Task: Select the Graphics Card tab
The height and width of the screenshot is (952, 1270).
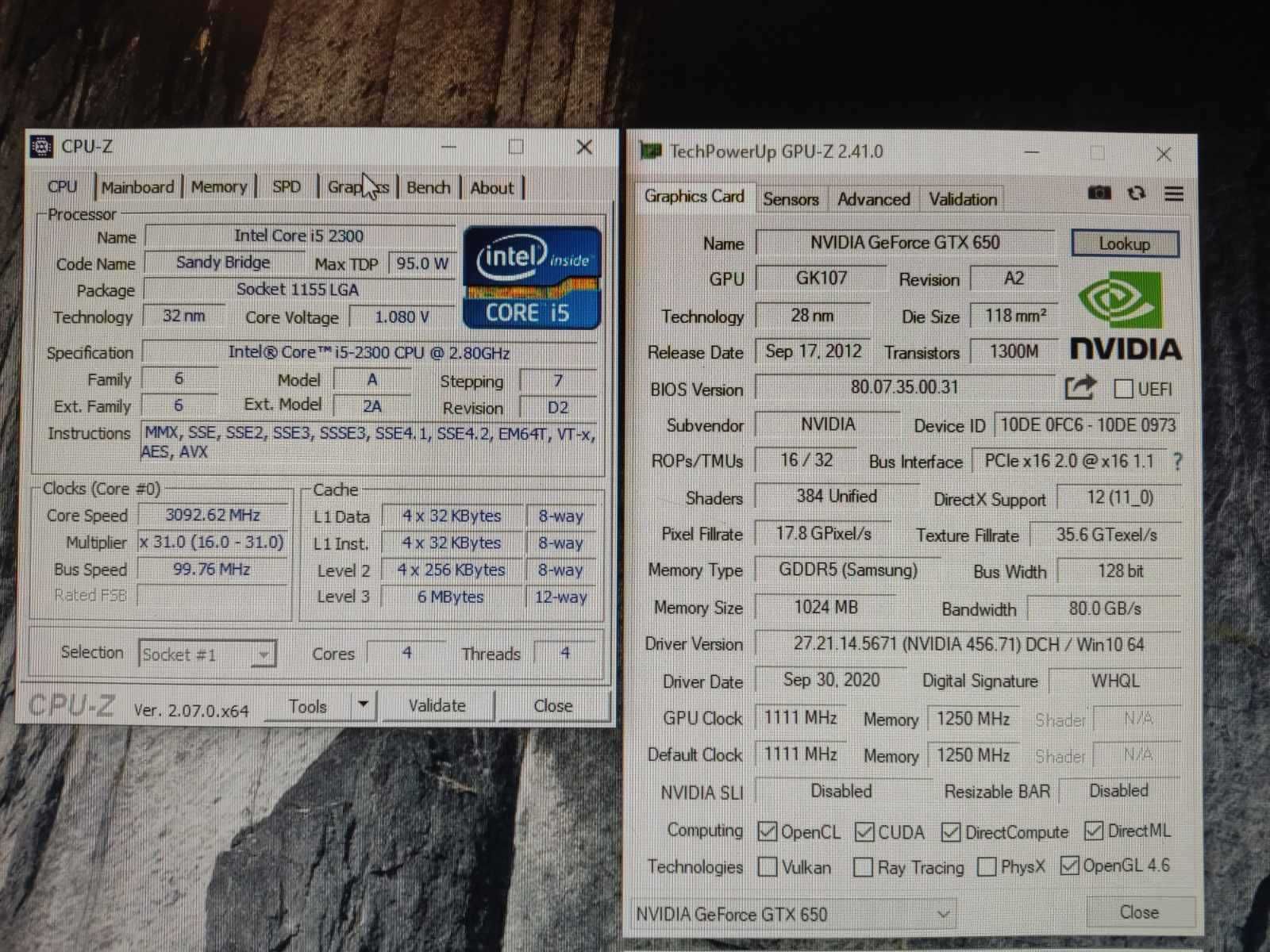Action: (x=695, y=196)
